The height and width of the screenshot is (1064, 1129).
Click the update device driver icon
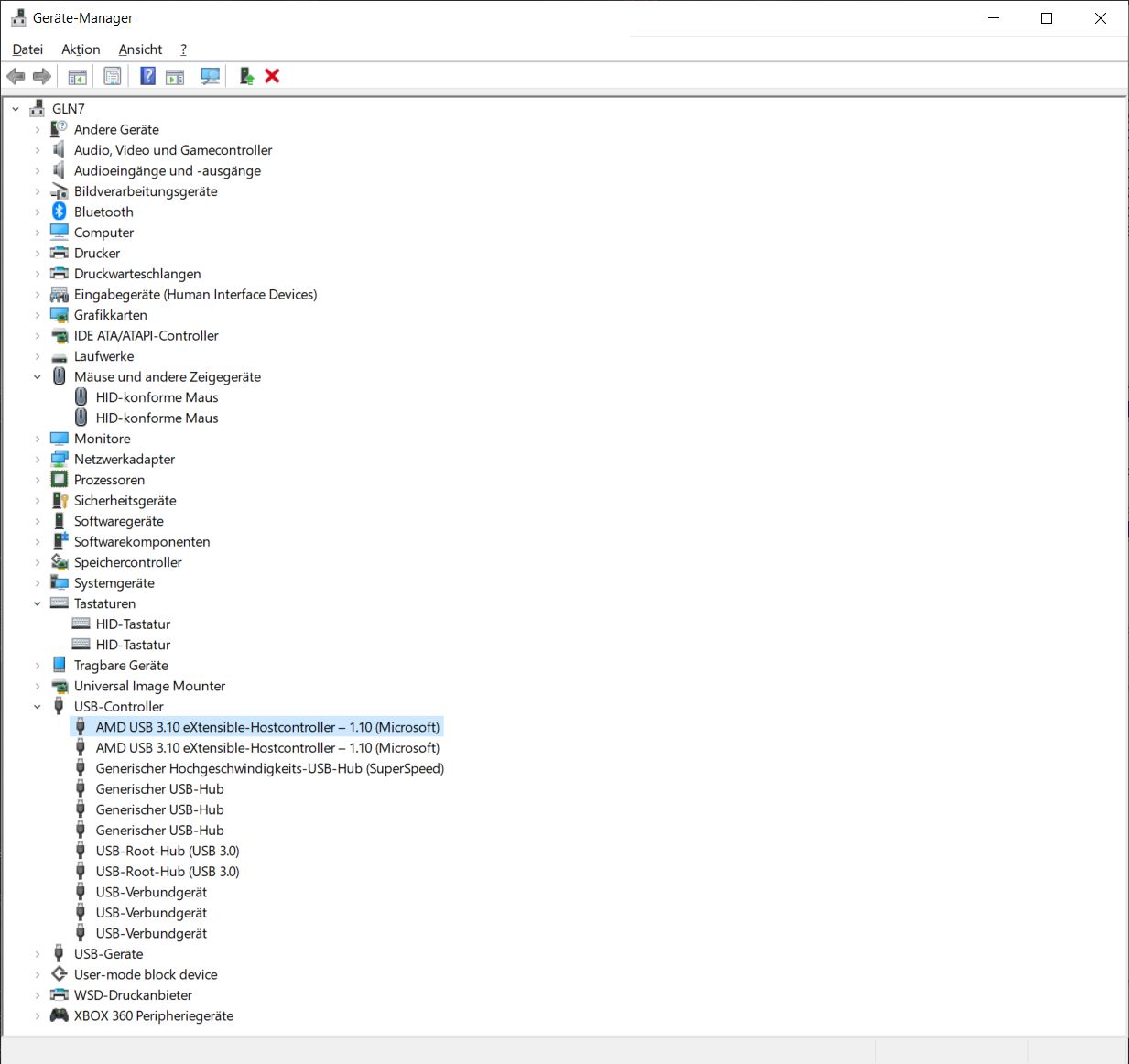click(x=246, y=76)
